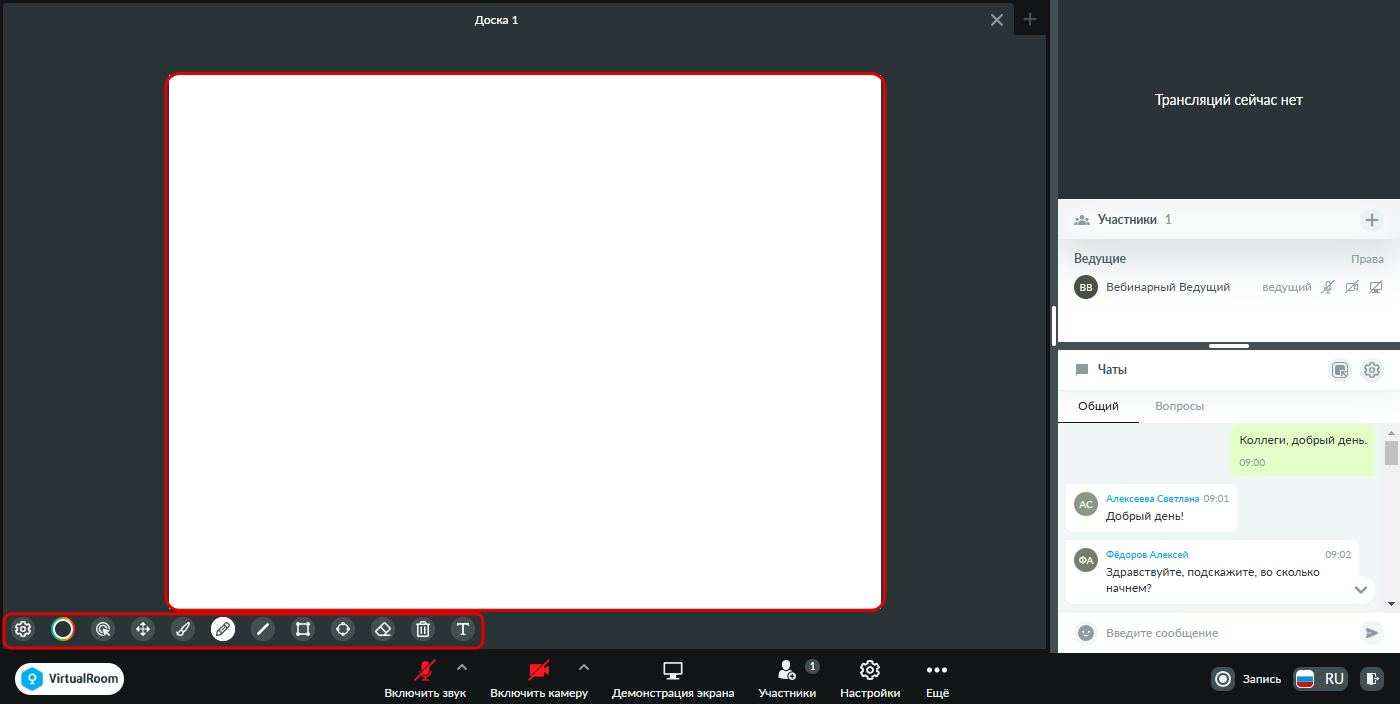Open whiteboard drawing settings gear
1400x704 pixels.
click(x=23, y=629)
